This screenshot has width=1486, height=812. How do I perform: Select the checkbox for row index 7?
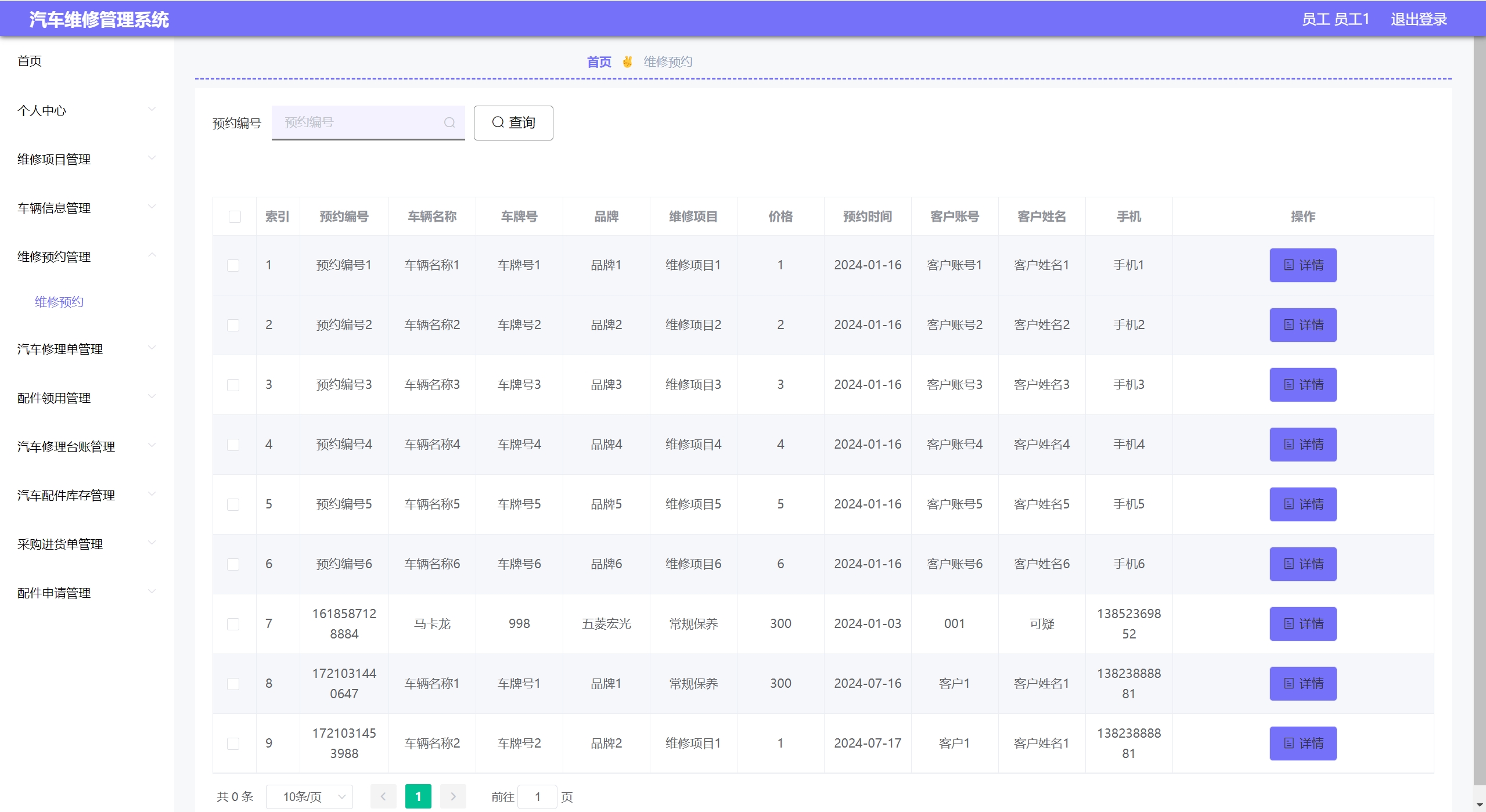[x=233, y=624]
